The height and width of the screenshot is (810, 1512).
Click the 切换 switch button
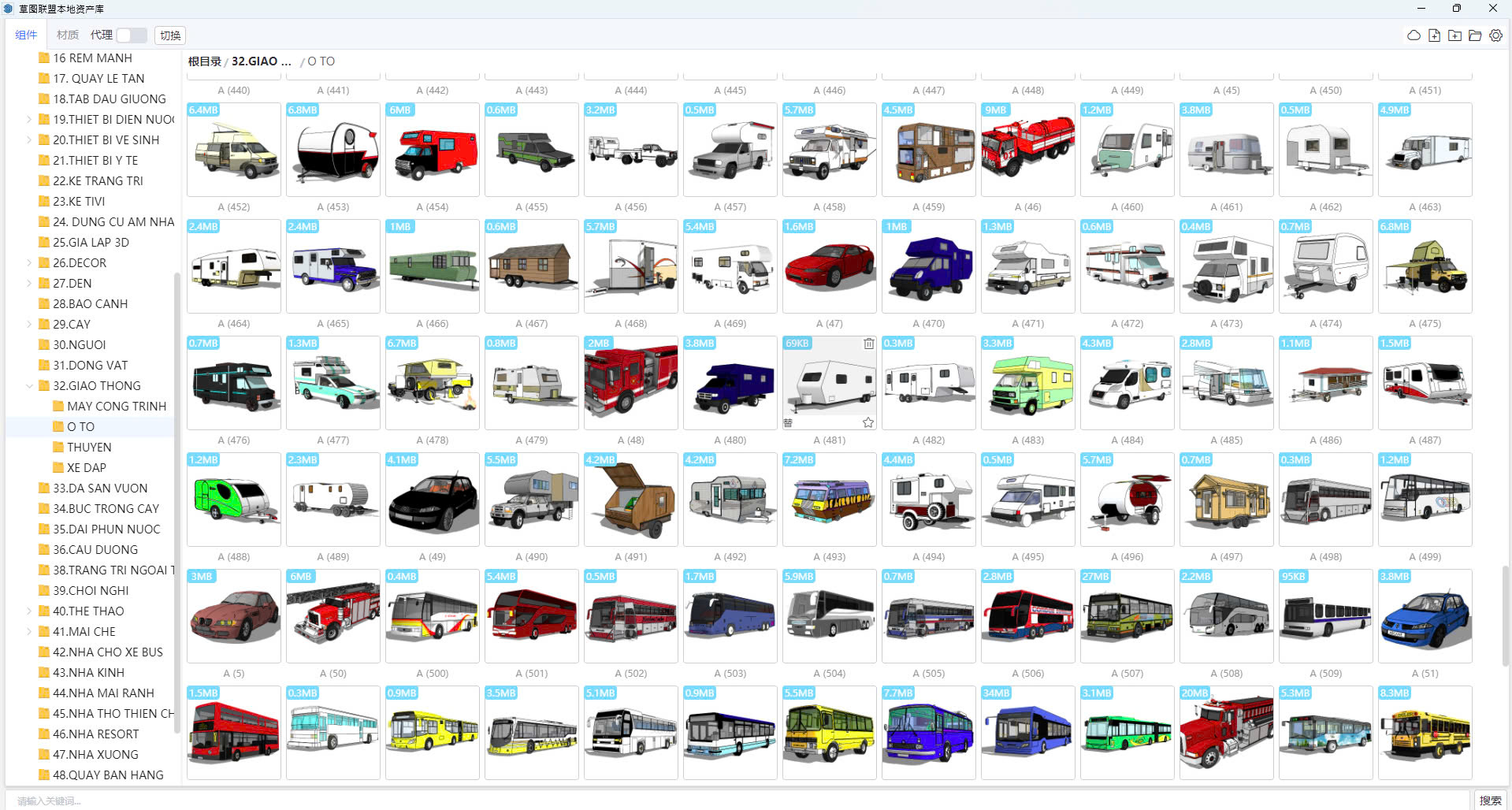[x=170, y=35]
